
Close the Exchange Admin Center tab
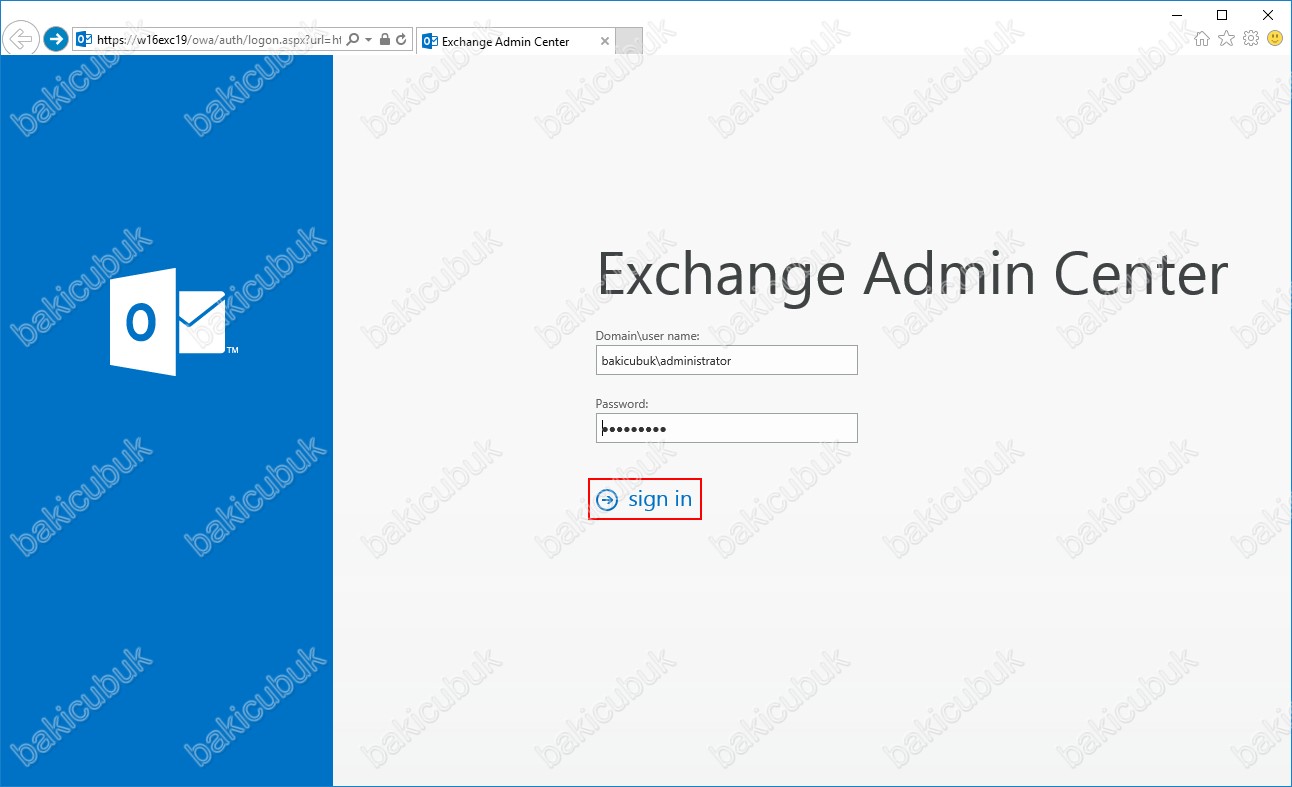604,41
